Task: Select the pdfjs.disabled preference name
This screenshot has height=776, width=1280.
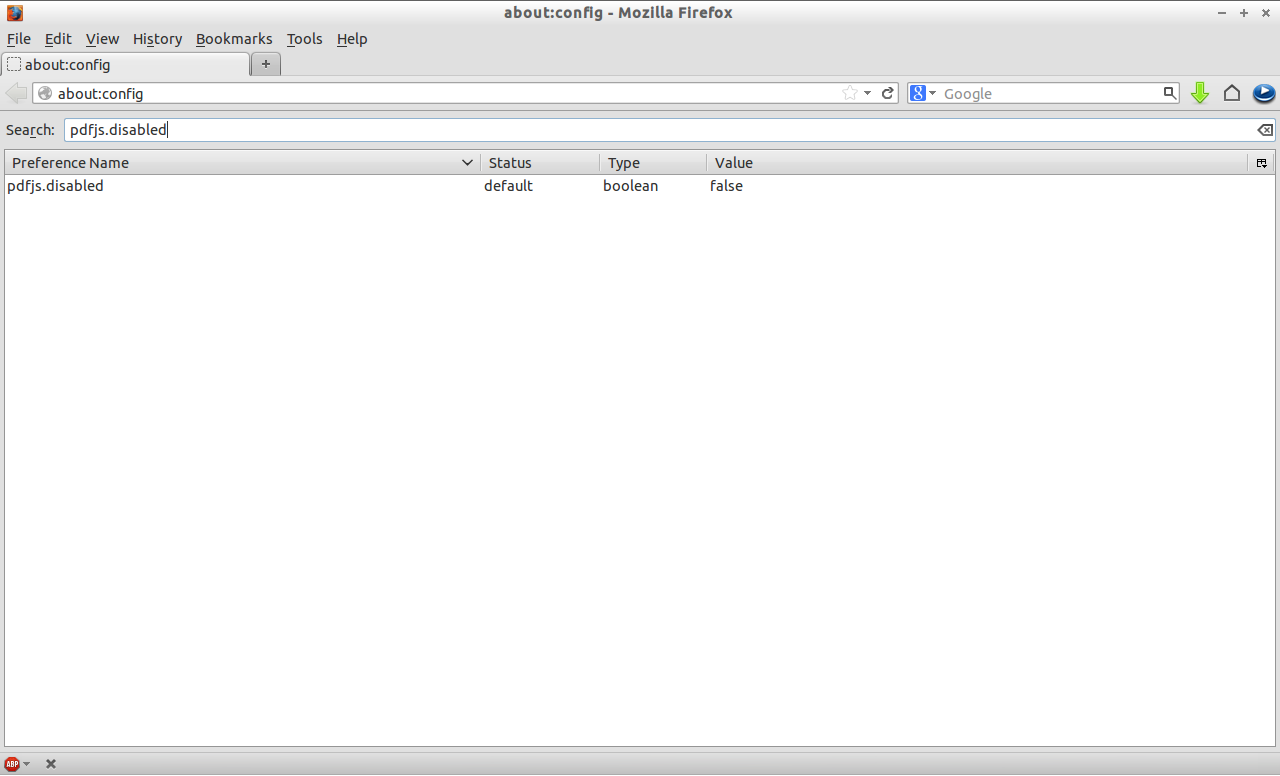Action: (x=55, y=186)
